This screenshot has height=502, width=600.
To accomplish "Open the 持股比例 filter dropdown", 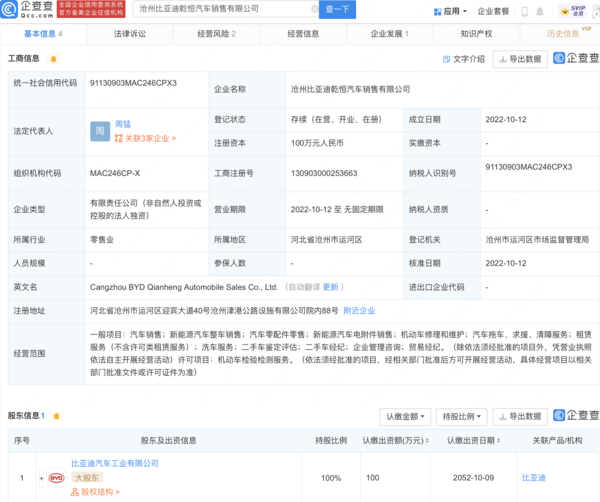I will click(461, 416).
